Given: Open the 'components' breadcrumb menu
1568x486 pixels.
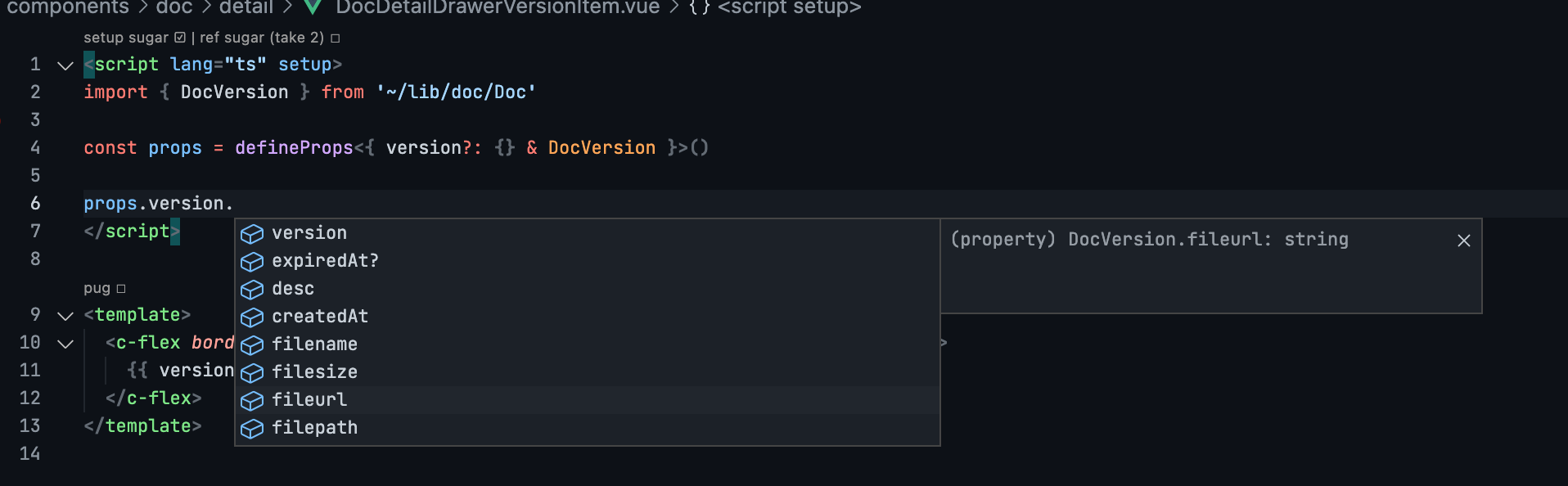Looking at the screenshot, I should point(68,8).
